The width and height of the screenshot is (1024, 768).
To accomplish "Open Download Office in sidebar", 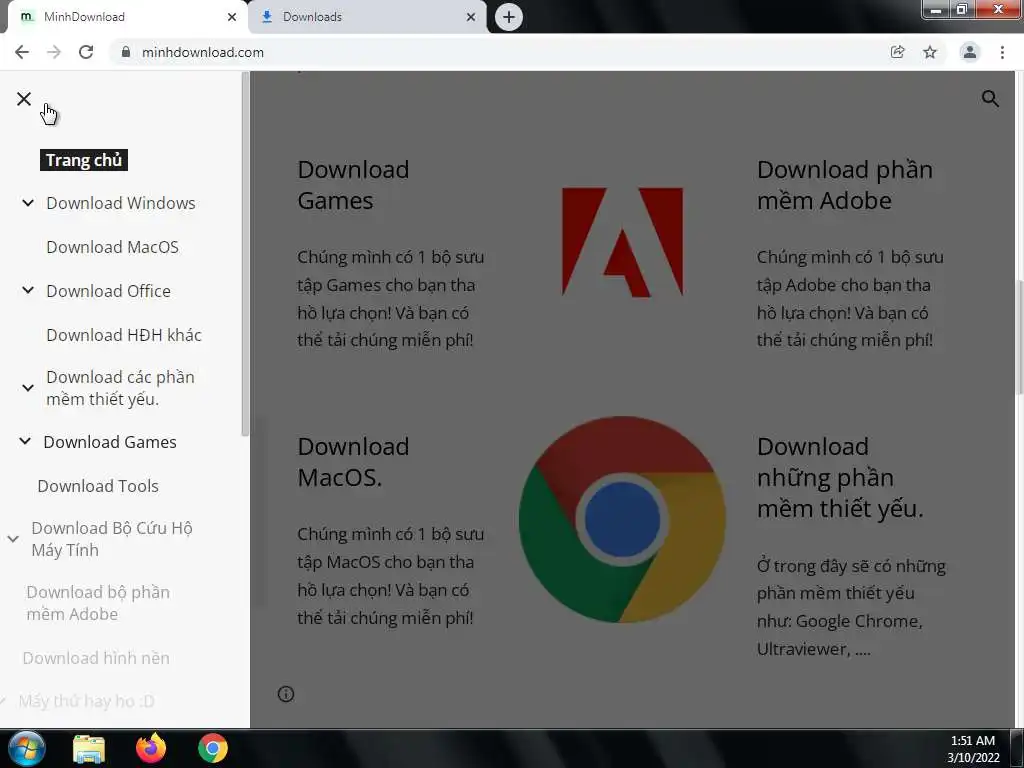I will click(108, 291).
